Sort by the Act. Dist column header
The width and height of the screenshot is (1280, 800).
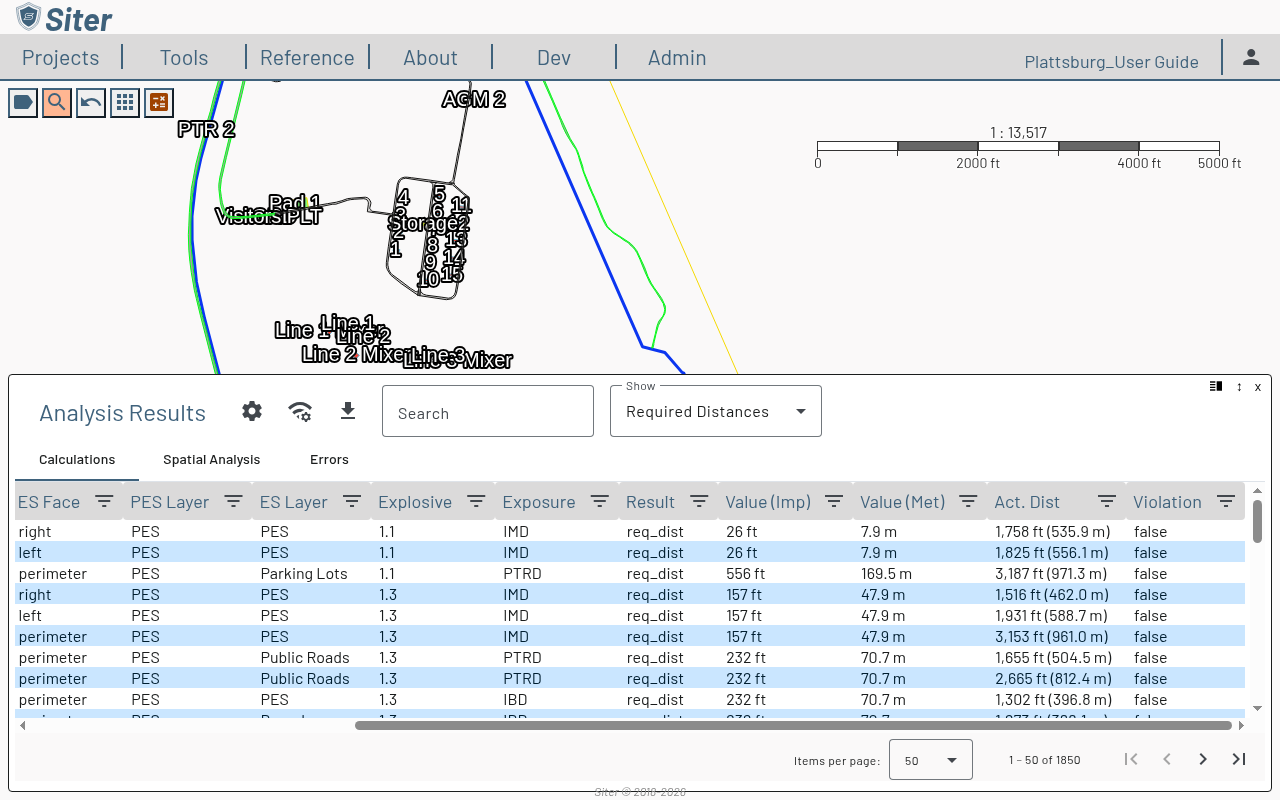pyautogui.click(x=1027, y=502)
